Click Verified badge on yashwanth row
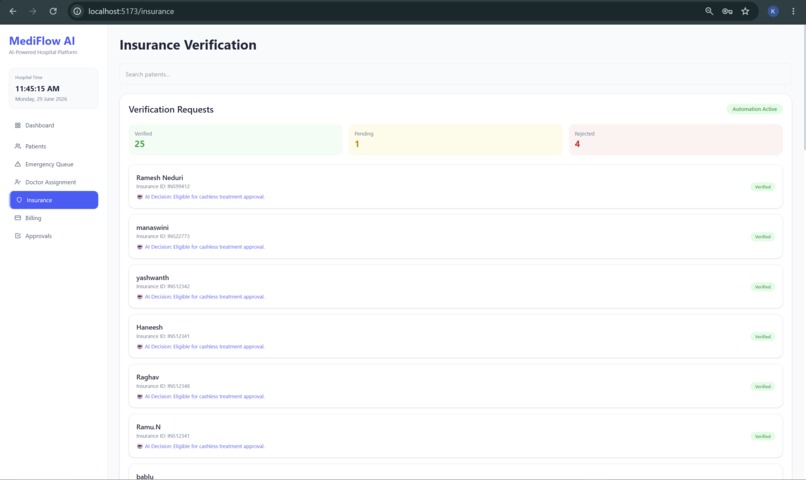Screen dimensions: 806x480 pos(763,287)
